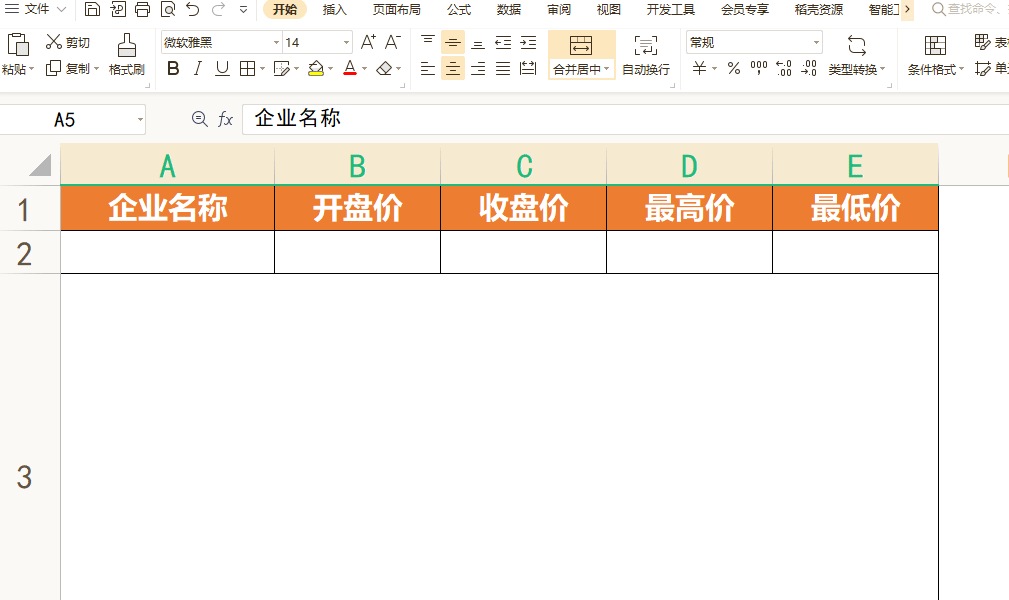Toggle Underline formatting
The height and width of the screenshot is (600, 1009).
pyautogui.click(x=222, y=68)
